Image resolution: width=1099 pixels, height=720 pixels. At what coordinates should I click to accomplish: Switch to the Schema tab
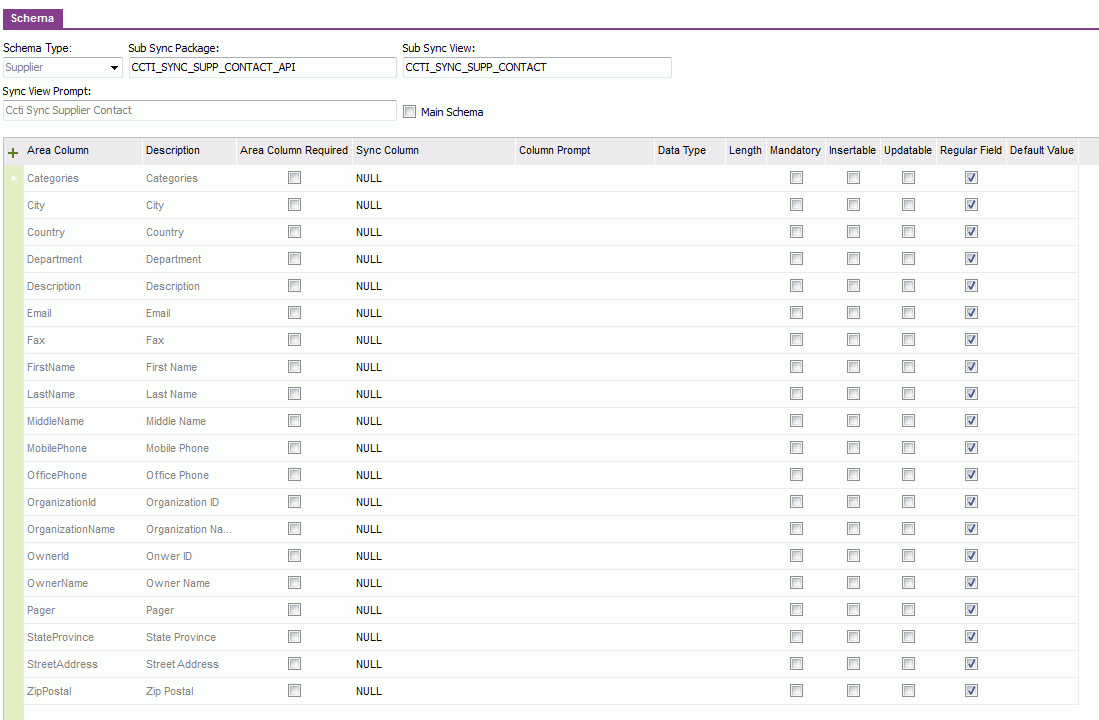[32, 18]
